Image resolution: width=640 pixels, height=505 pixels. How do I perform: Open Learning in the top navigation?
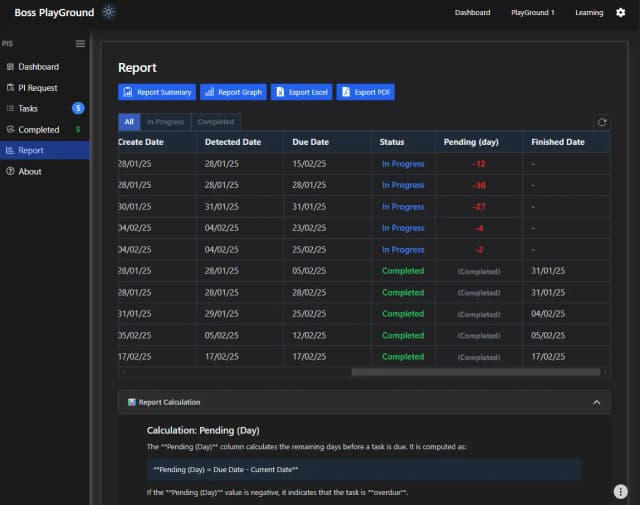coord(589,13)
